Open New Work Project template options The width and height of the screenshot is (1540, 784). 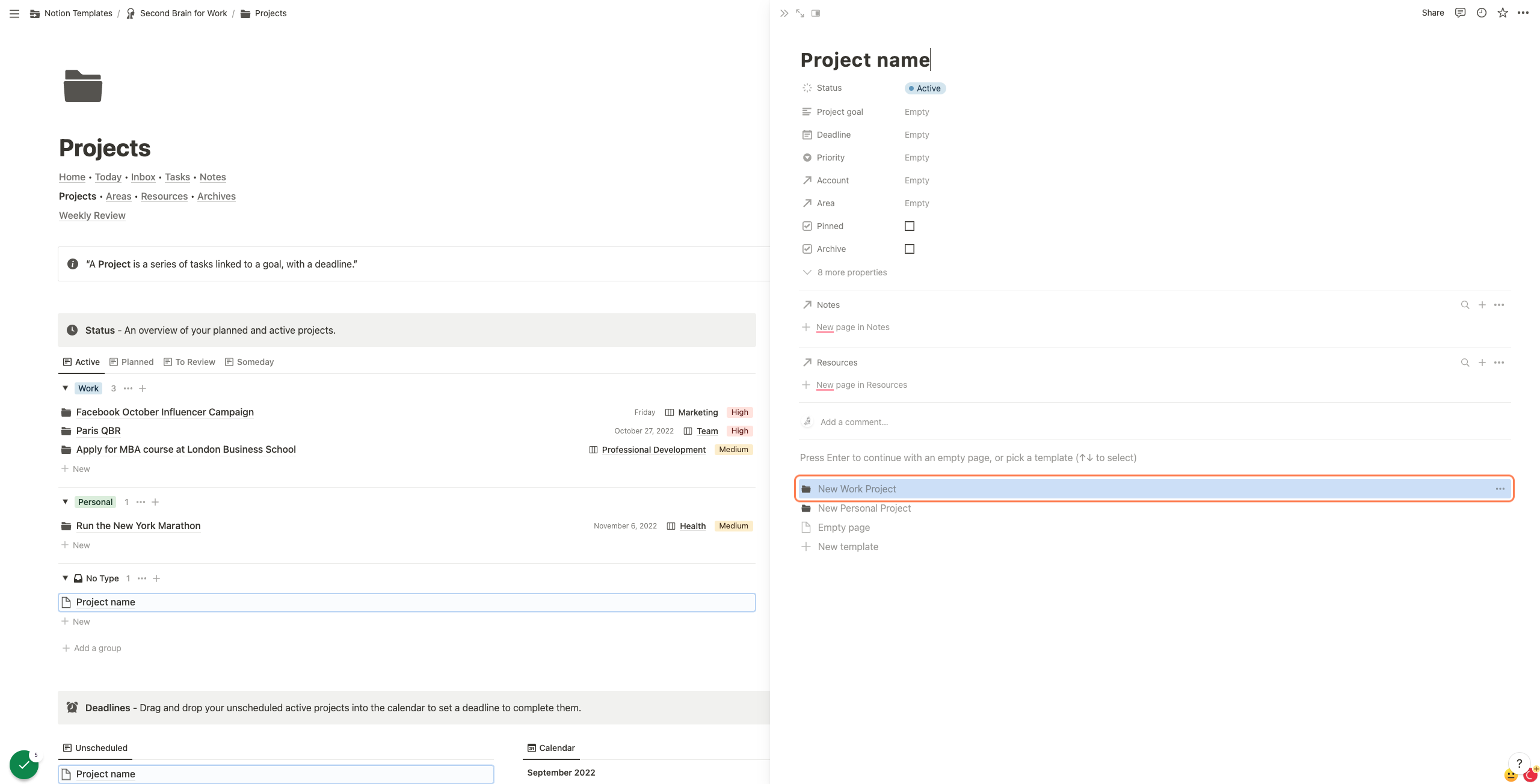(x=1500, y=489)
